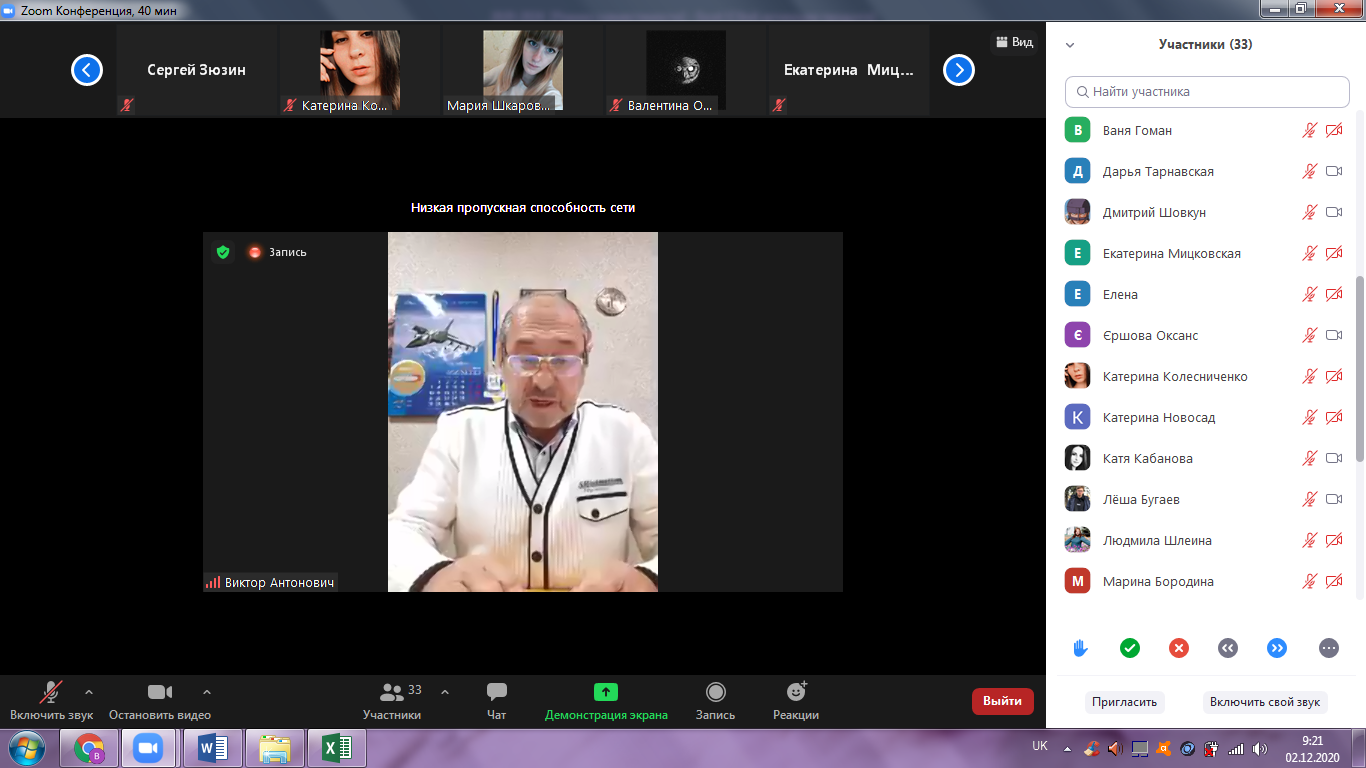
Task: Click the red 'no' cross reaction
Action: click(1179, 648)
